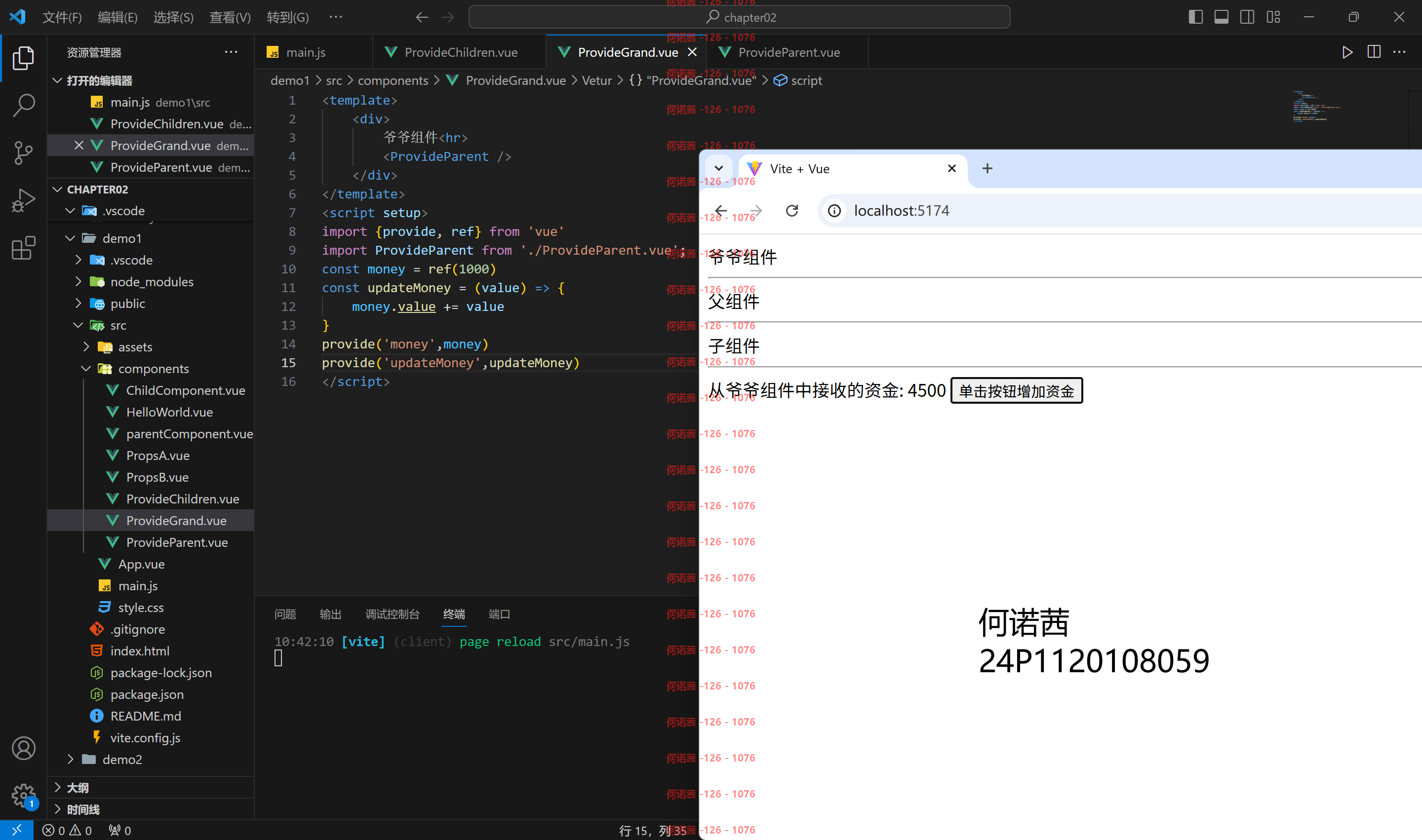Open the Selection menu
Viewport: 1422px width, 840px height.
coord(173,18)
